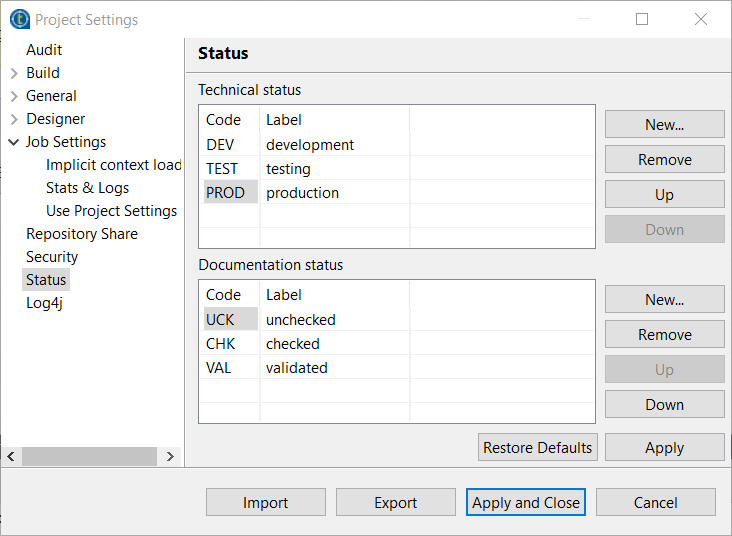Expand the General tree node

(x=14, y=96)
